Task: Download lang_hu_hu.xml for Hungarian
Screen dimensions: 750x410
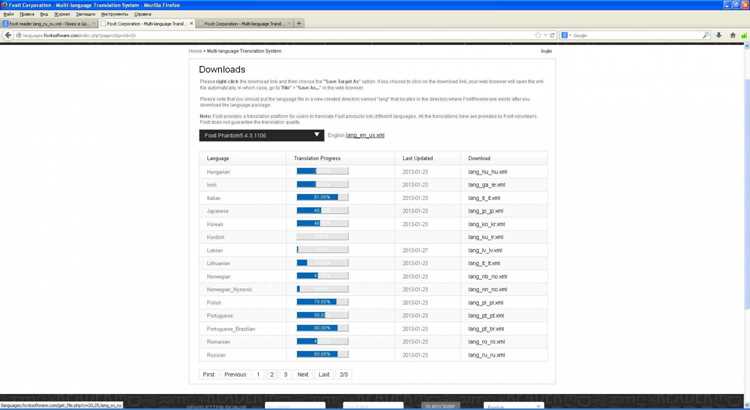Action: point(487,172)
